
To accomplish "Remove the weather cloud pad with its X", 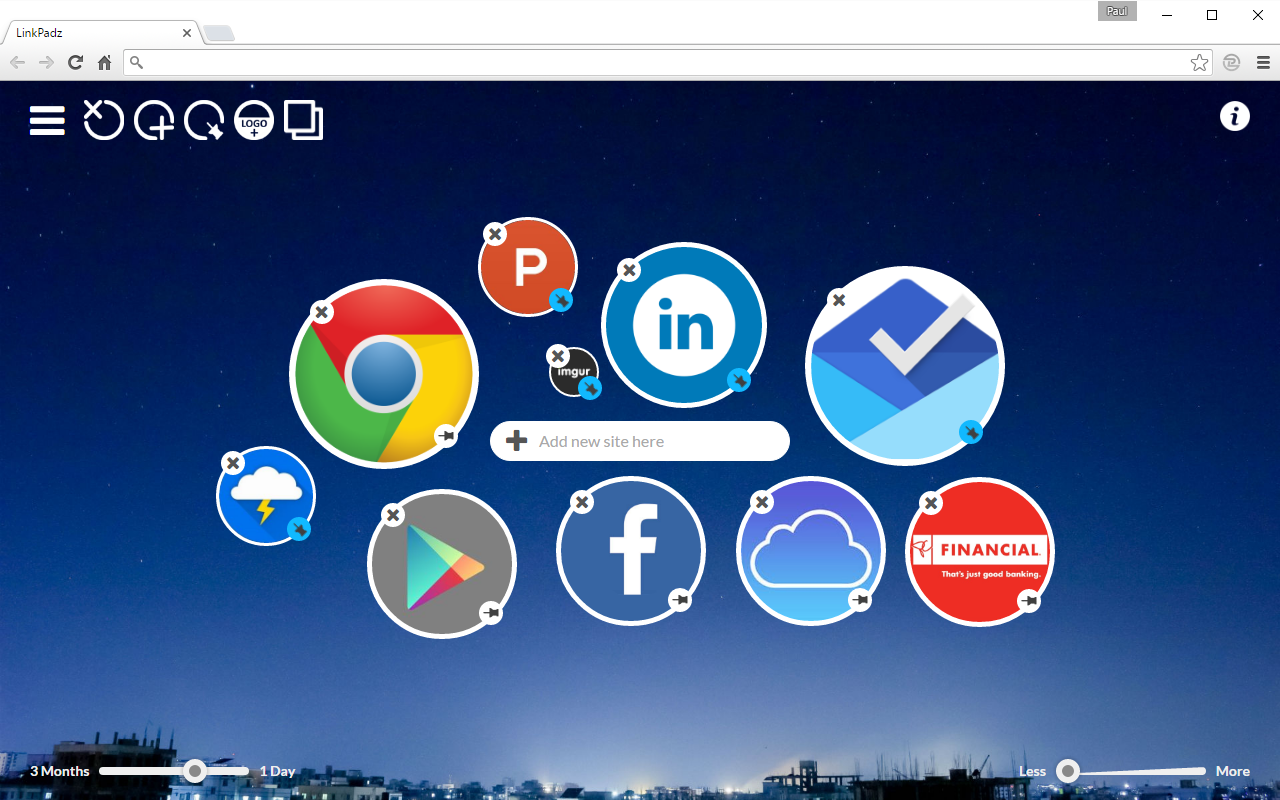I will (232, 463).
